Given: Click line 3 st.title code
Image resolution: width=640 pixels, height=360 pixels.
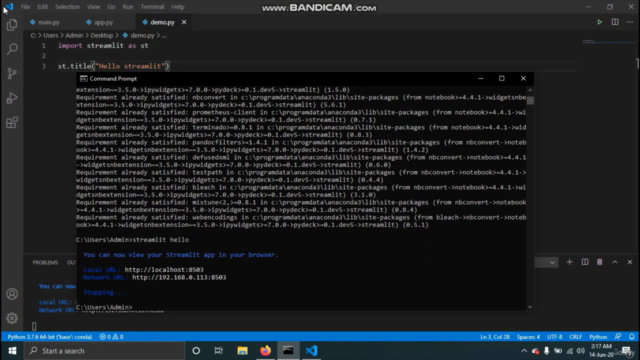Looking at the screenshot, I should 113,66.
